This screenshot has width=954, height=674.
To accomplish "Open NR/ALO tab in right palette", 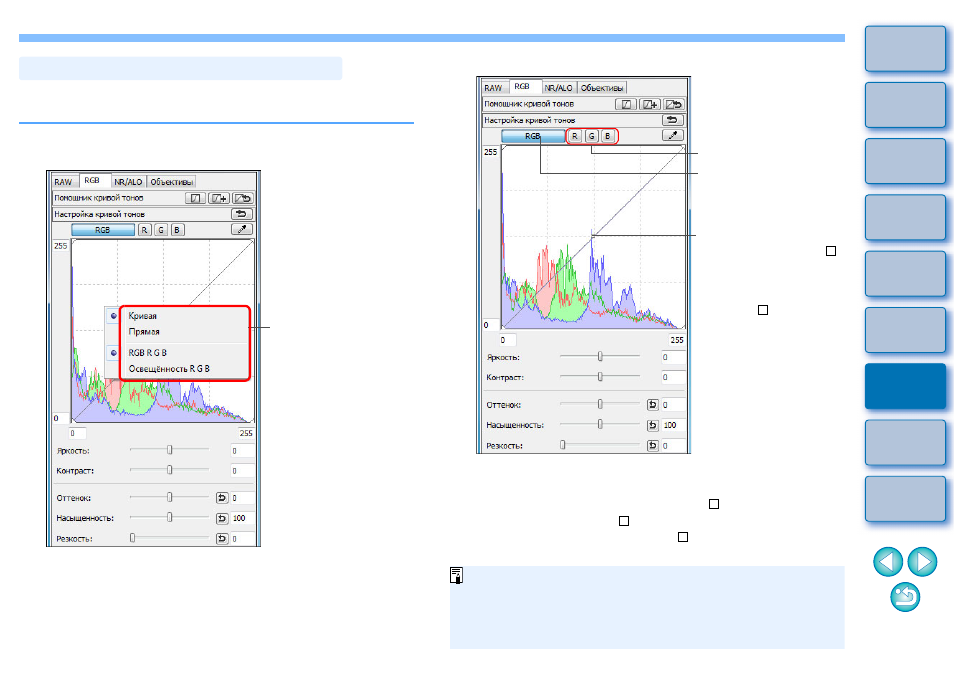I will (x=559, y=88).
